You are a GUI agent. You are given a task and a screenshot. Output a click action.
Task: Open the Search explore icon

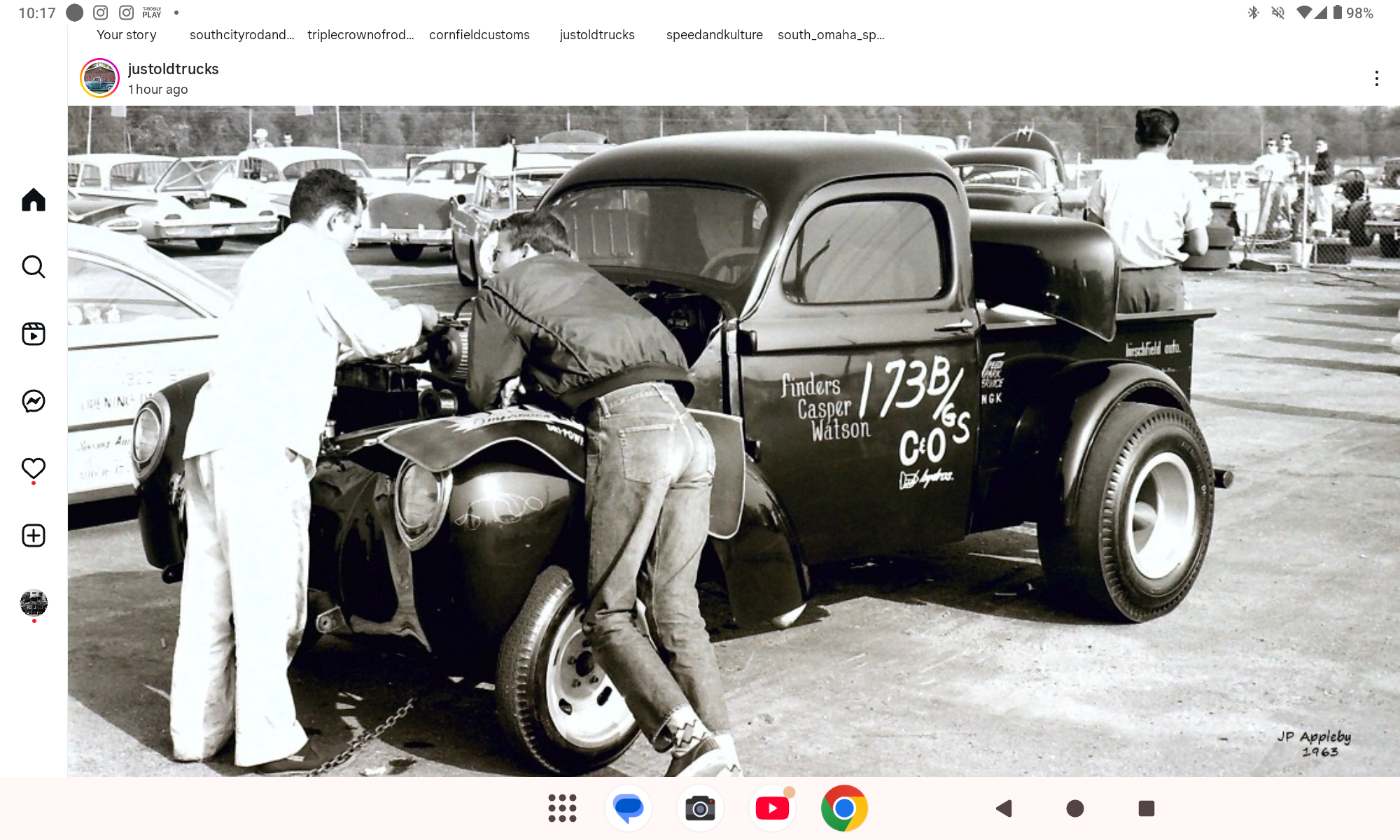(34, 267)
